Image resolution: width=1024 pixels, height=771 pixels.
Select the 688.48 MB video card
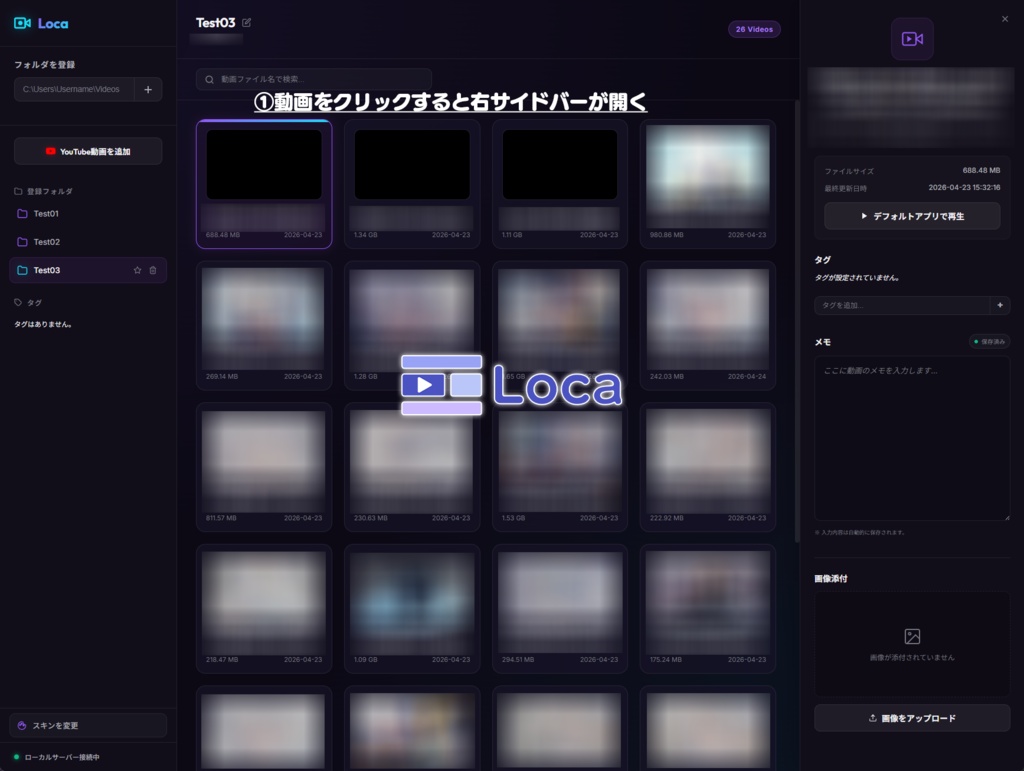coord(264,184)
